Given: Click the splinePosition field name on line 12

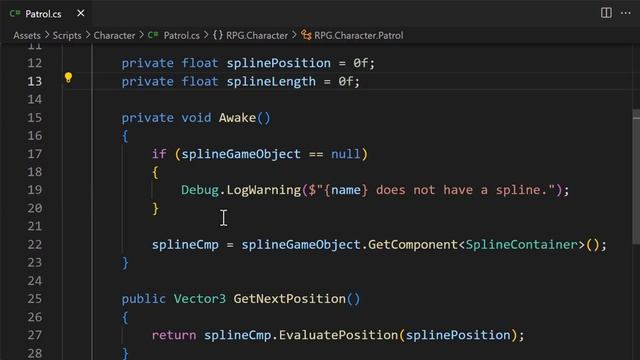Looking at the screenshot, I should pos(279,63).
